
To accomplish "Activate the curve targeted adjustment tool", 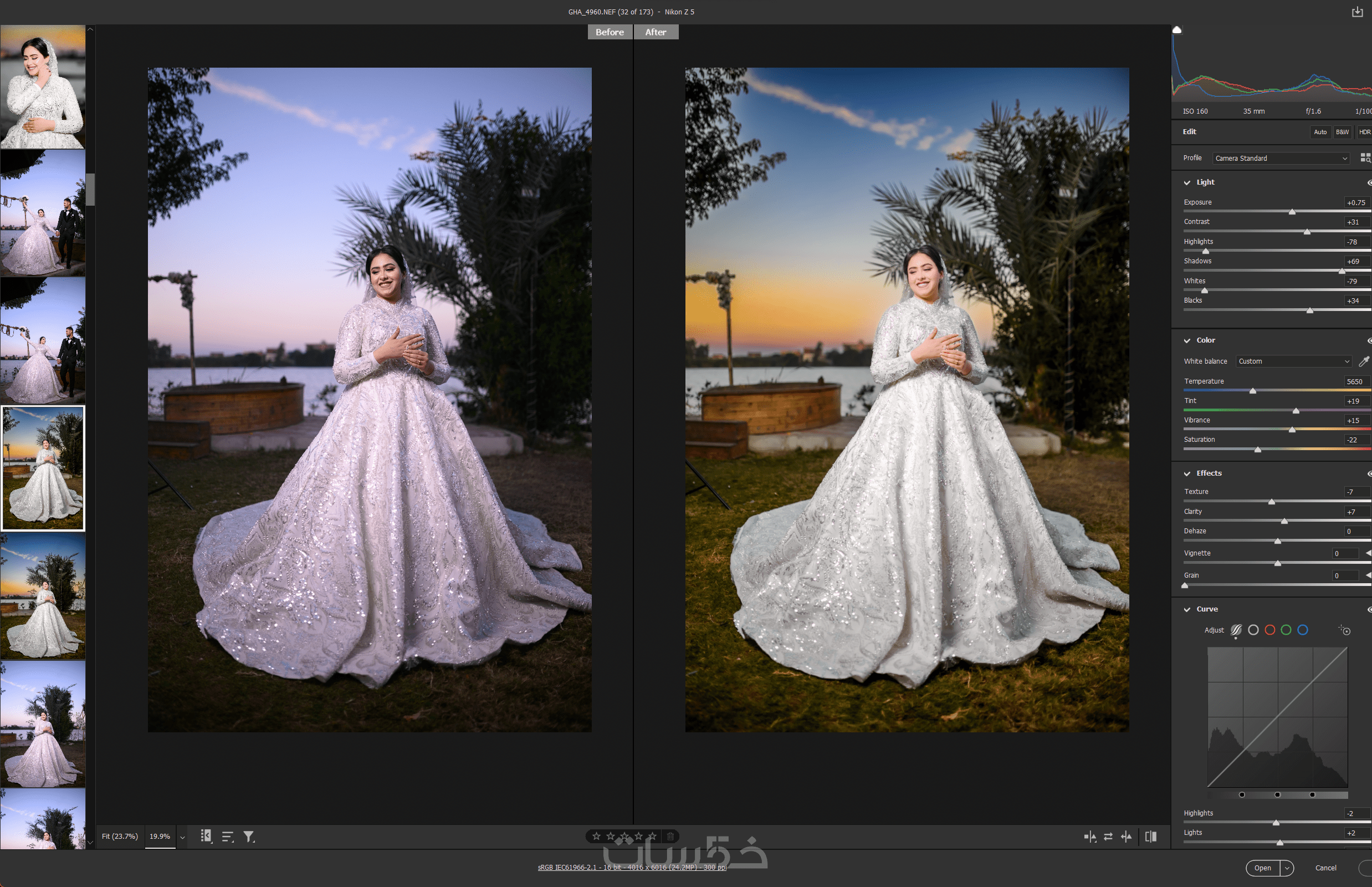I will coord(1344,630).
